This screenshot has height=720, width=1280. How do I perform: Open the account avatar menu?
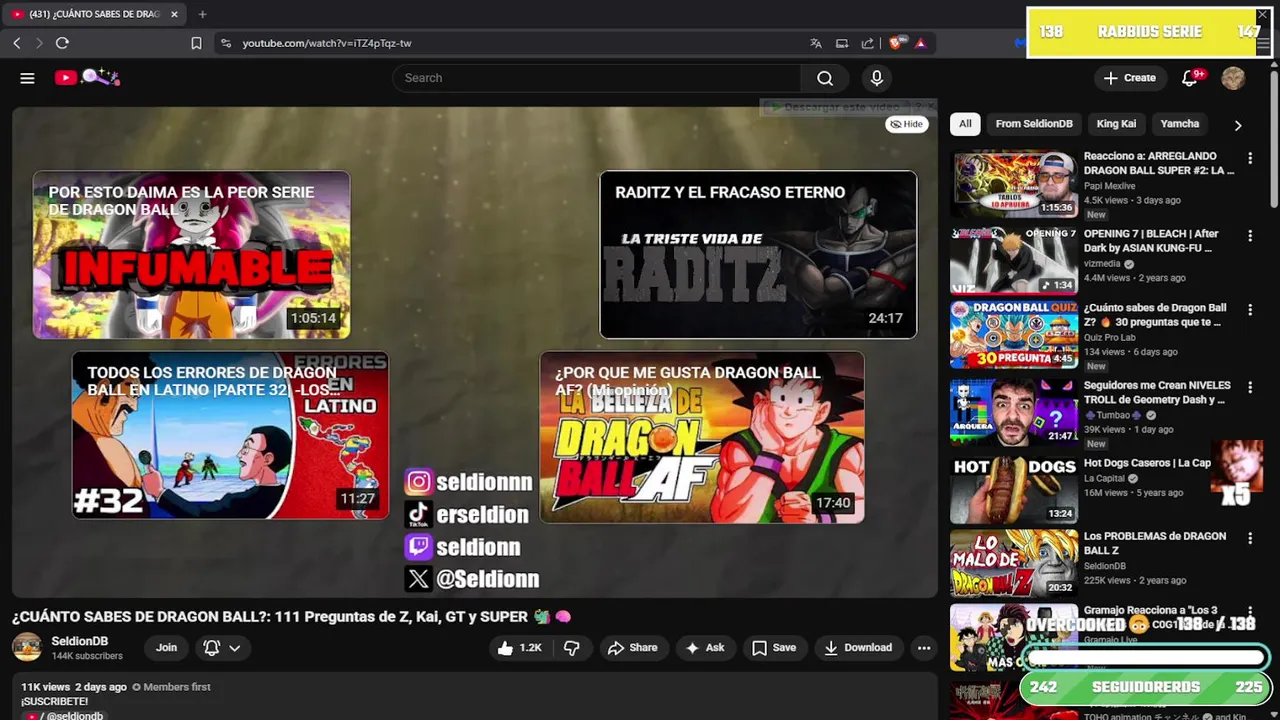point(1233,78)
